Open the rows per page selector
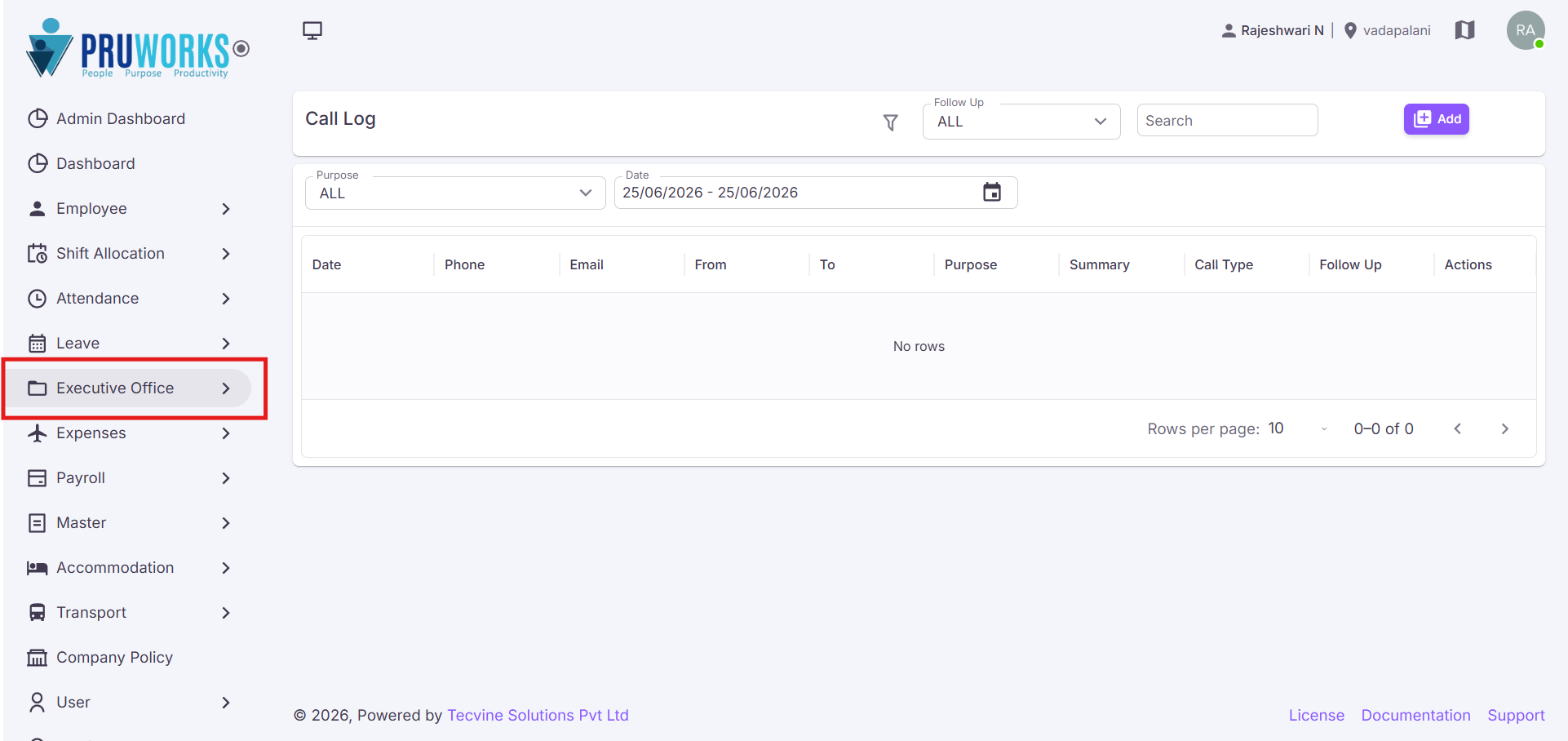The height and width of the screenshot is (741, 1568). (1299, 428)
